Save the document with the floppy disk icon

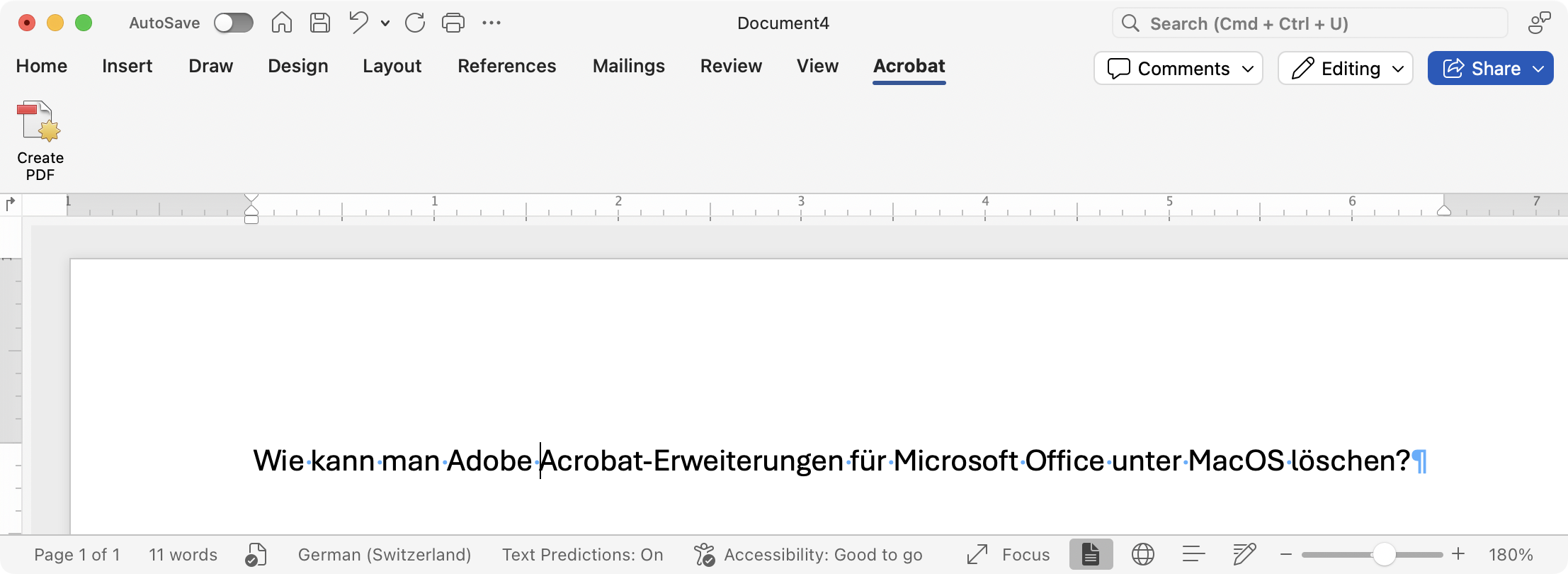pyautogui.click(x=320, y=23)
